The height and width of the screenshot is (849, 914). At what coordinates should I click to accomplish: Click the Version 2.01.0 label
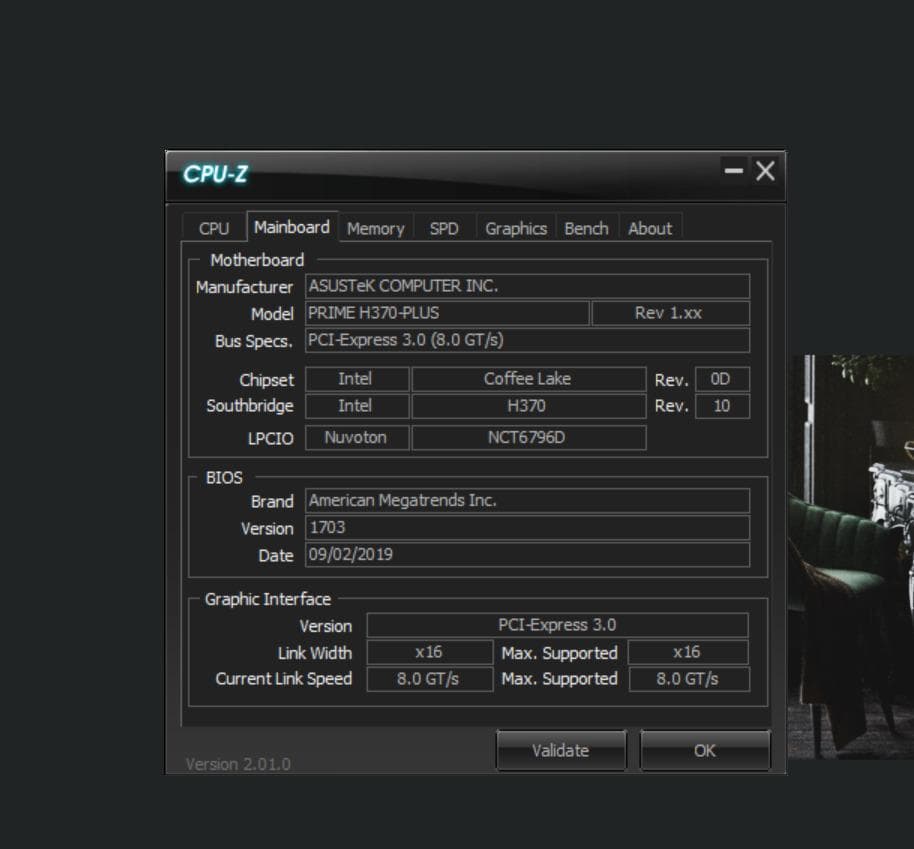point(238,764)
